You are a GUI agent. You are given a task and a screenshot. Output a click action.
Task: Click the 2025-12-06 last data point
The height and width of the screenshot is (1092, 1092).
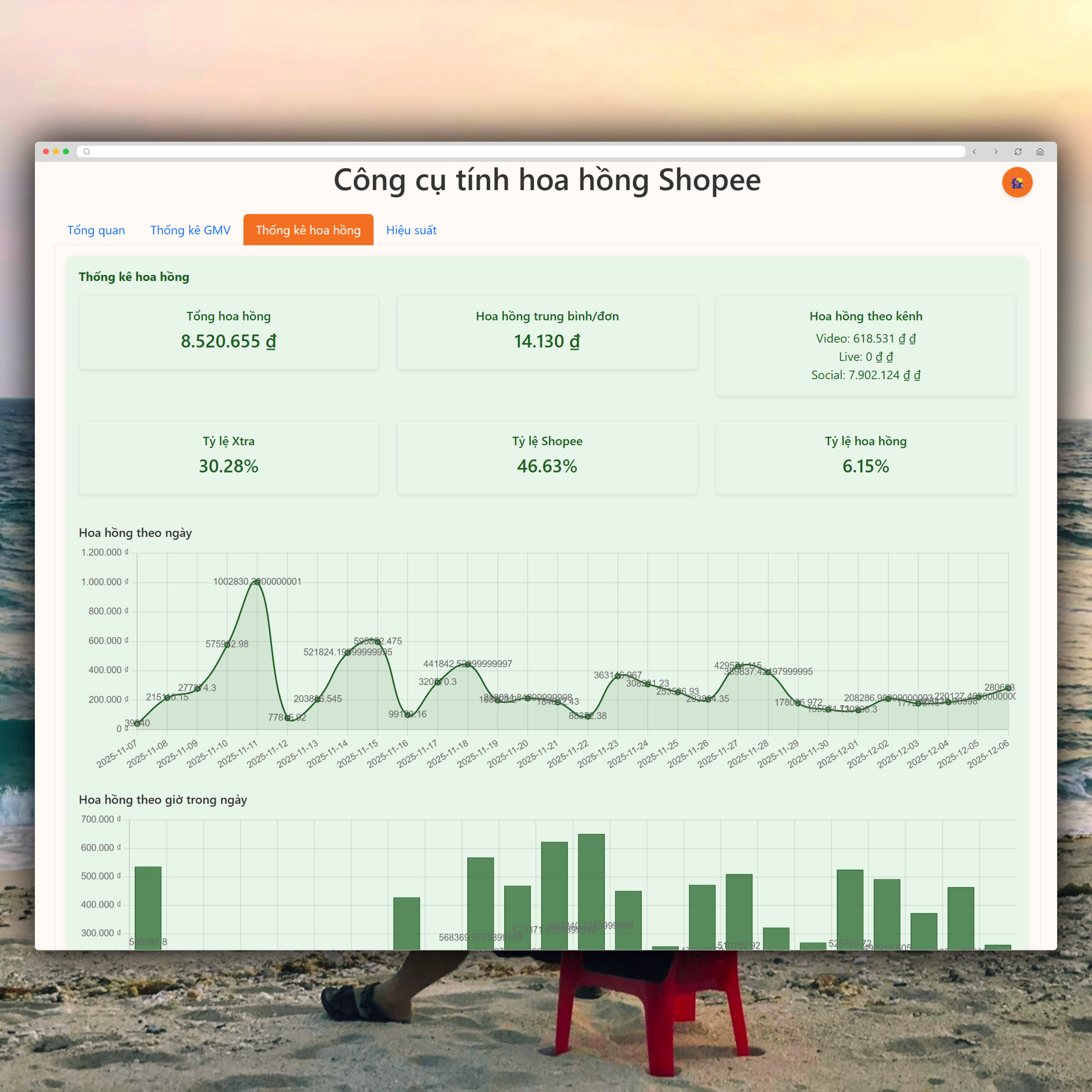click(x=1008, y=688)
